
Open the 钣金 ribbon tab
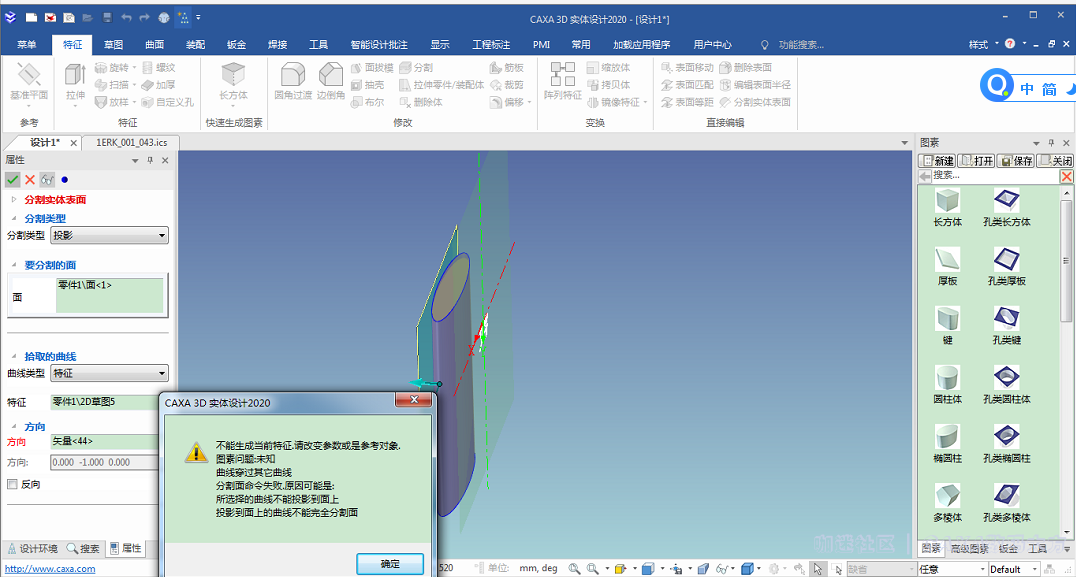point(237,45)
